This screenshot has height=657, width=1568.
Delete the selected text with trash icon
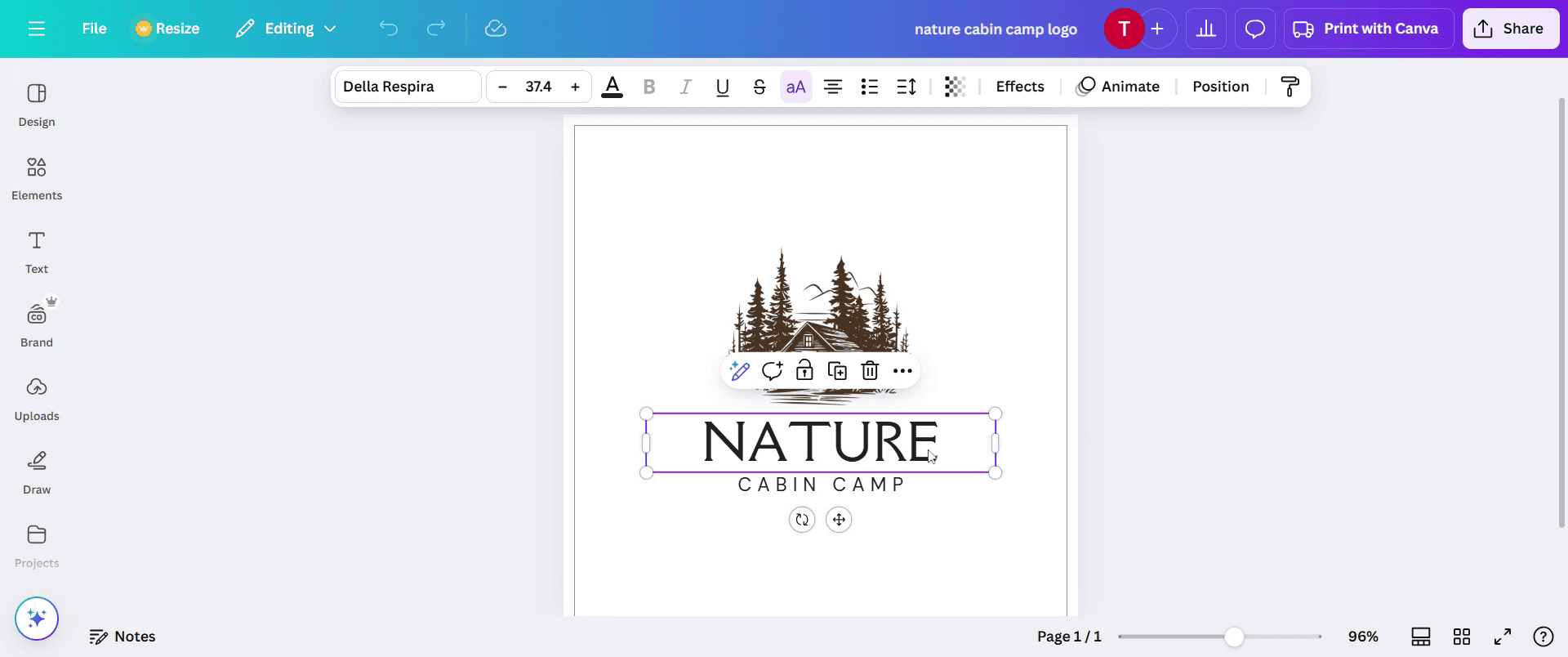pos(870,371)
